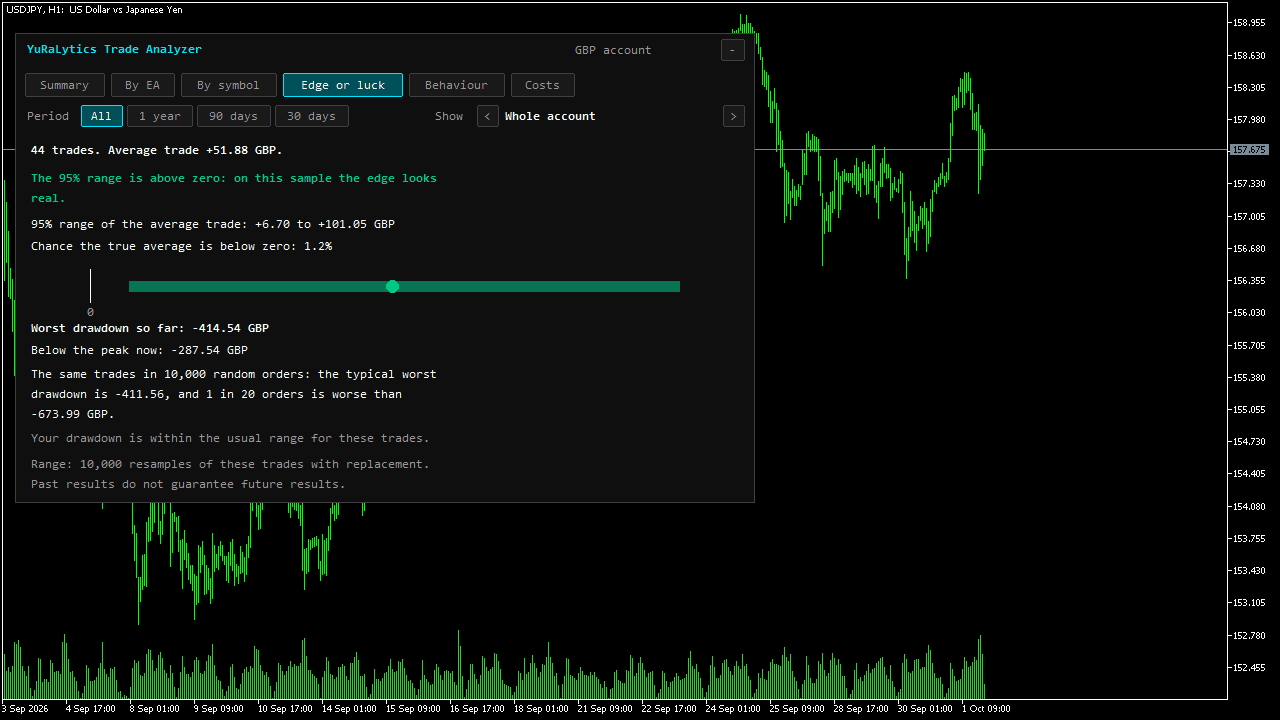Click the 152.455 price axis label

pos(1249,668)
